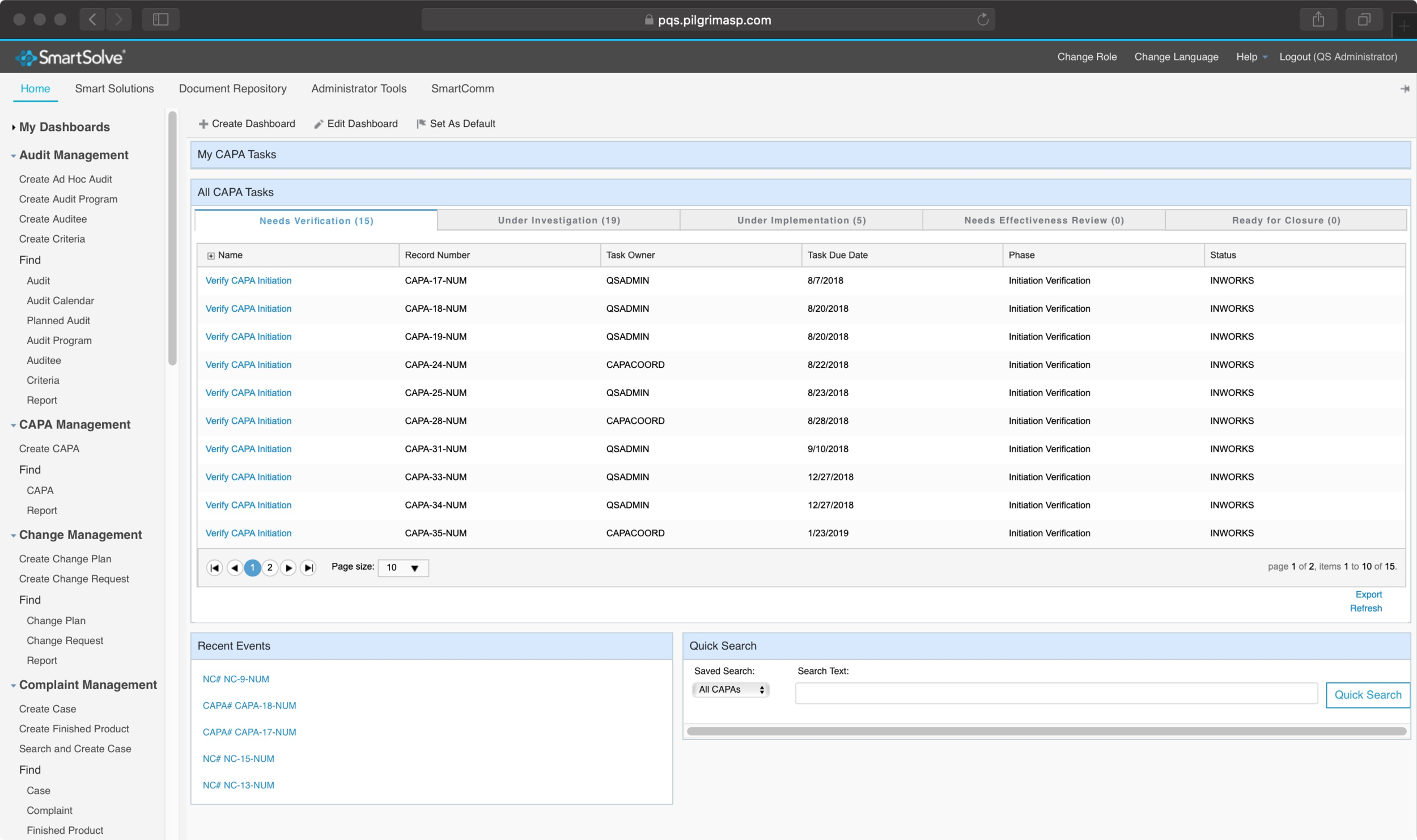Collapse the Complaint Management section
The width and height of the screenshot is (1417, 840).
(13, 686)
